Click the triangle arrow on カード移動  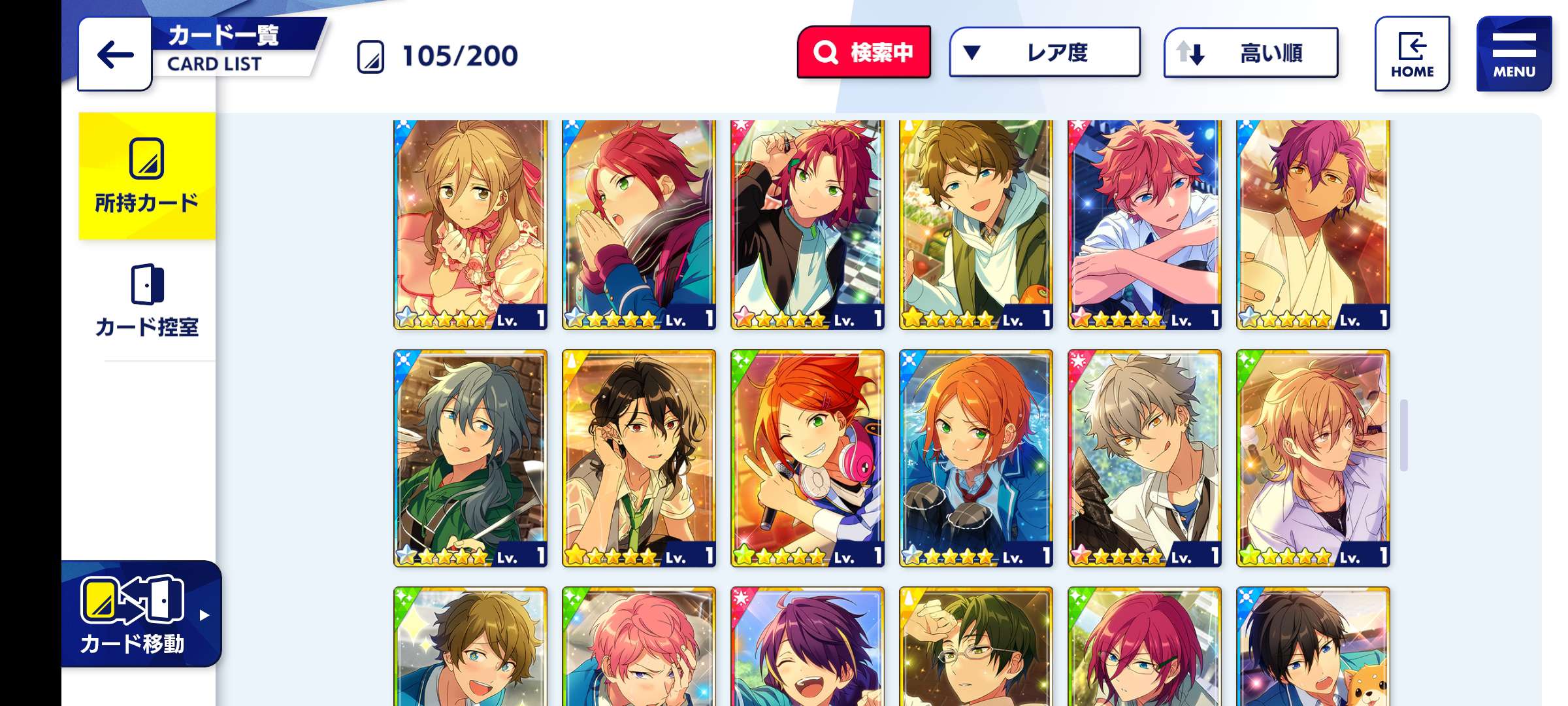coord(204,615)
